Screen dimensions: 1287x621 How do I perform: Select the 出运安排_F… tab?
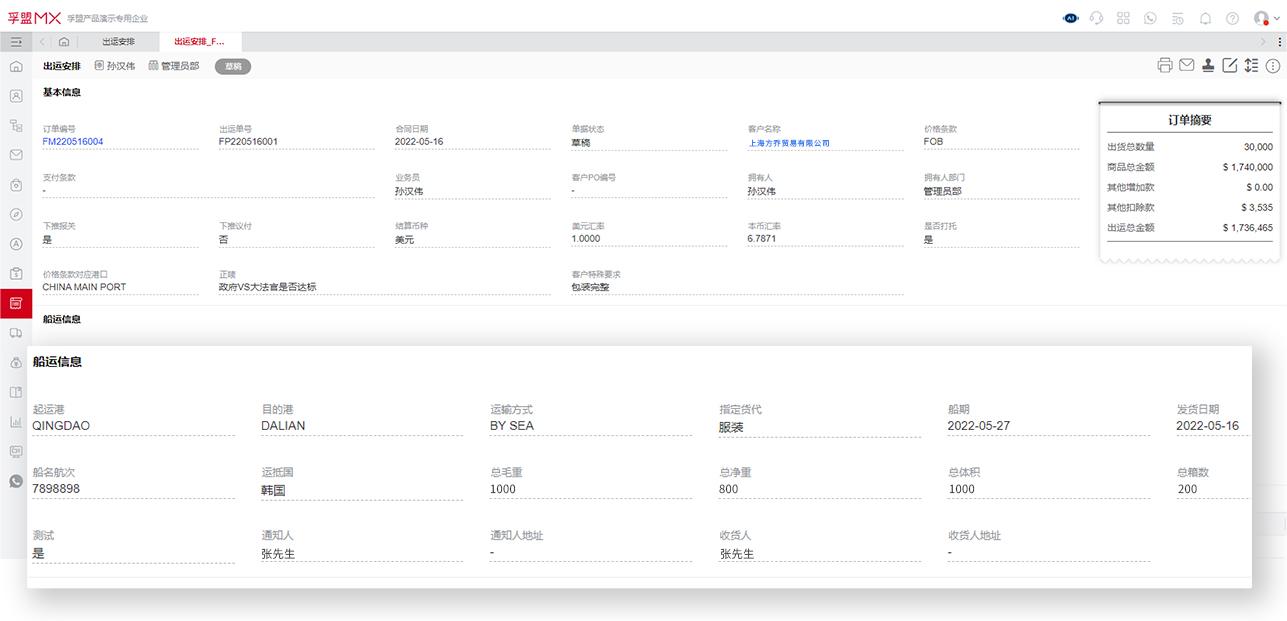point(199,42)
